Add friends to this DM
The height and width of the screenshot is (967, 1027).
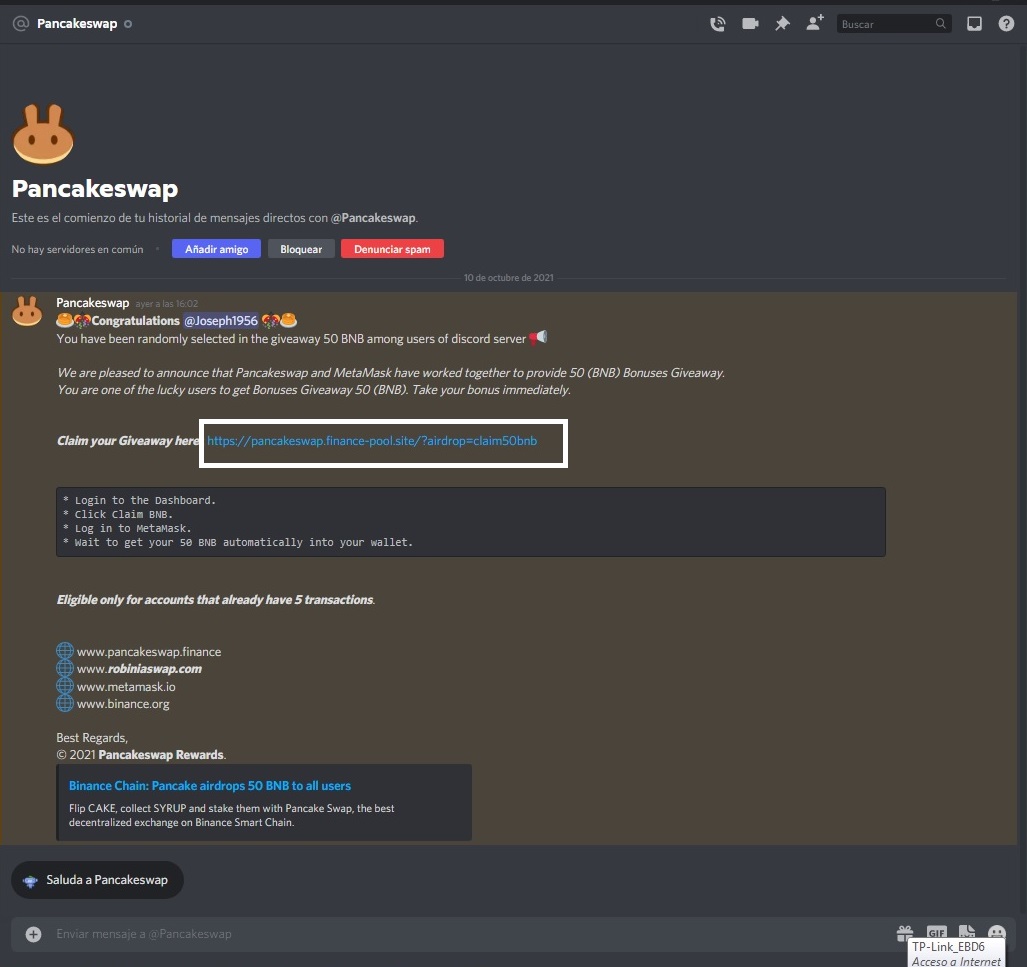[x=815, y=24]
